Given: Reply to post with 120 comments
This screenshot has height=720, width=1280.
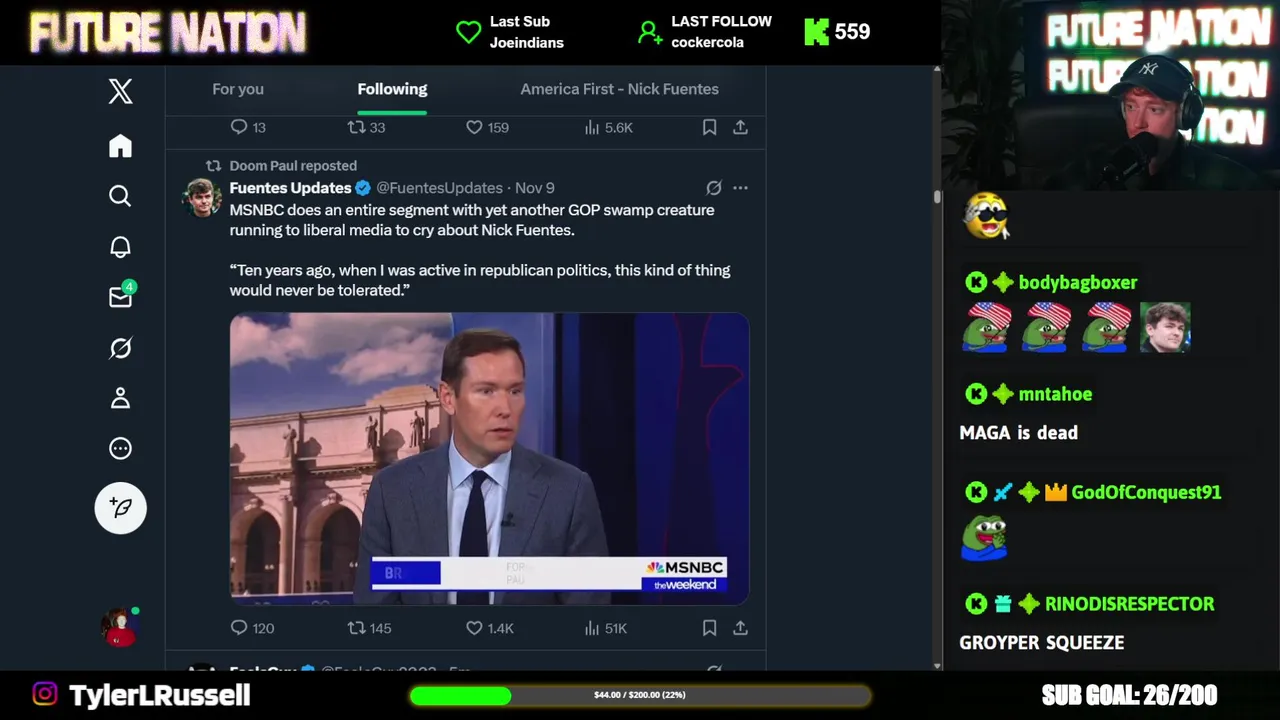Looking at the screenshot, I should (252, 628).
